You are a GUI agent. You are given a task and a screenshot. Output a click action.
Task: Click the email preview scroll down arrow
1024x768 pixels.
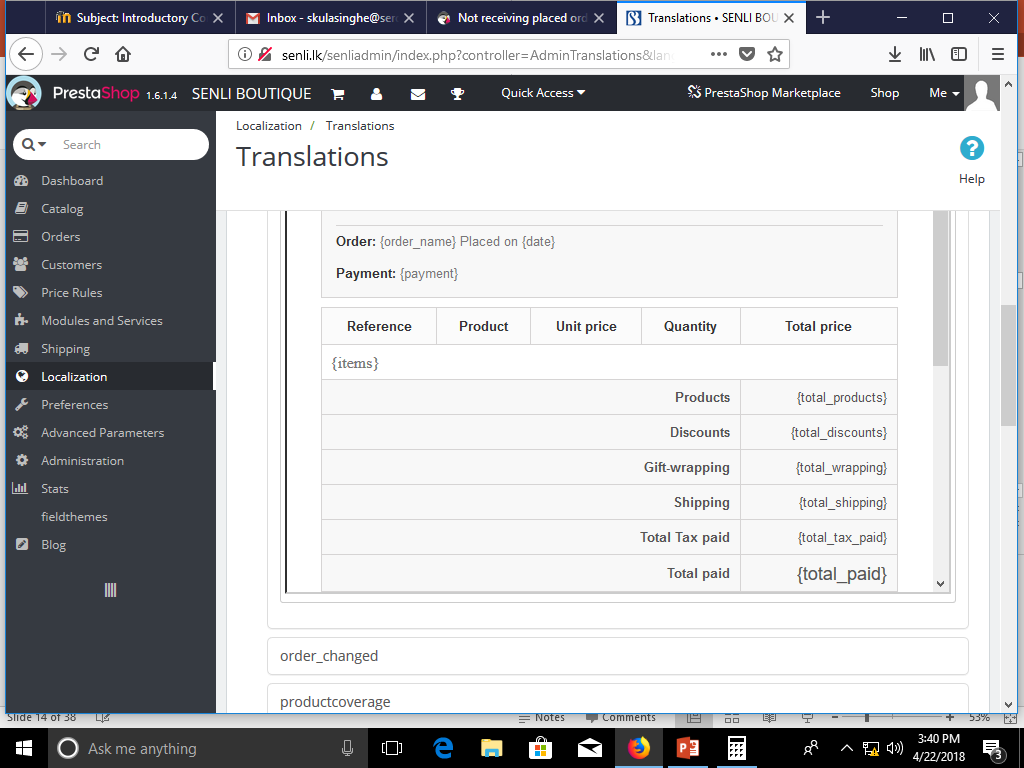[x=940, y=584]
